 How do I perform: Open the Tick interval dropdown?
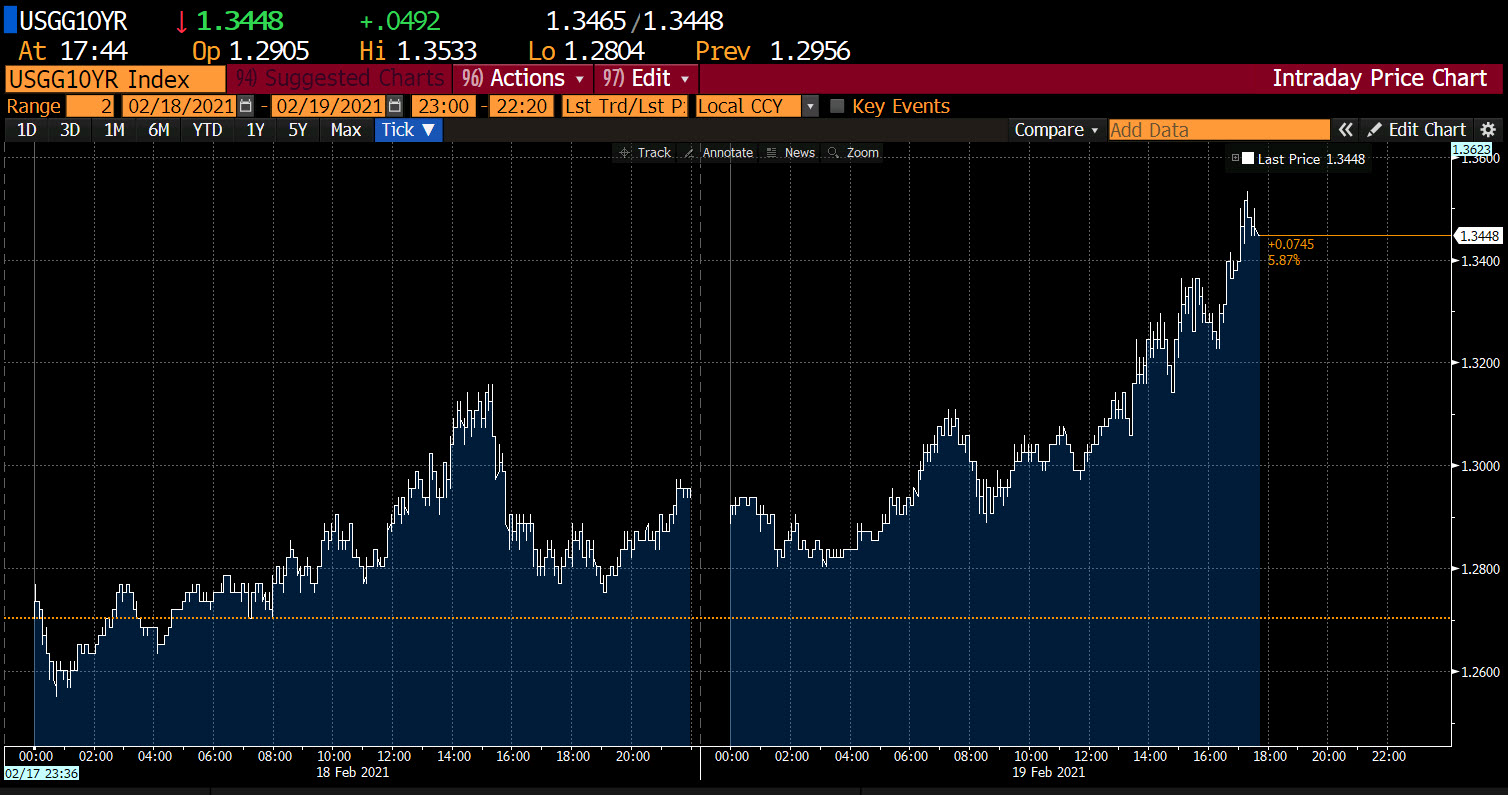pos(408,130)
